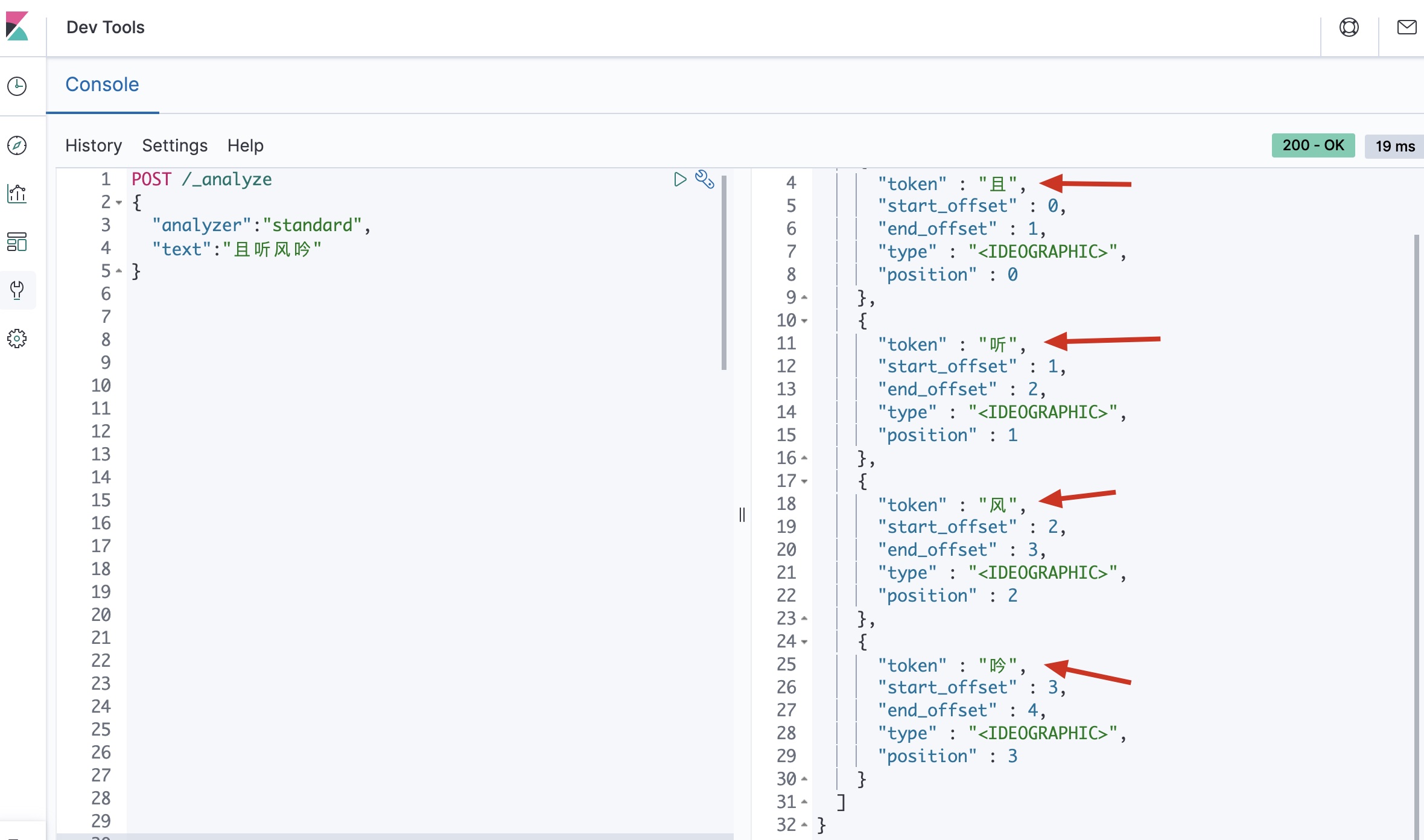1424x840 pixels.
Task: Open Visualize chart icon in sidebar
Action: click(17, 194)
